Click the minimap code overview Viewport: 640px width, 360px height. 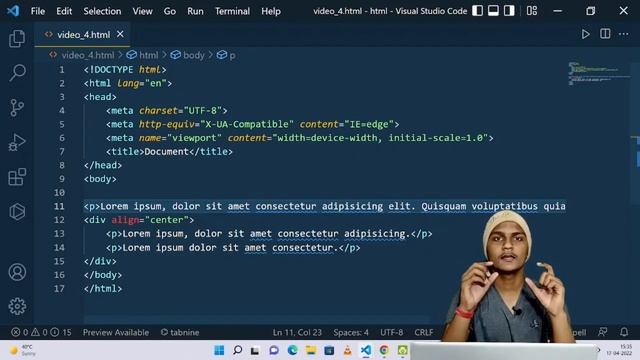pyautogui.click(x=598, y=73)
